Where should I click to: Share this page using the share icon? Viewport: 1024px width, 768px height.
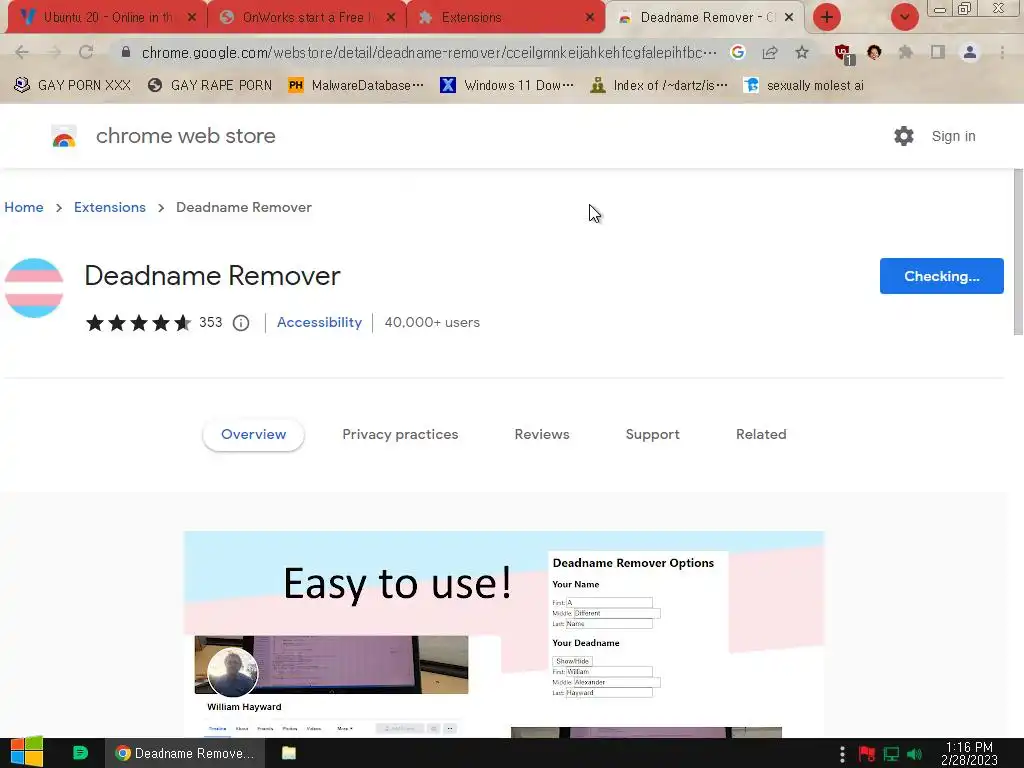click(770, 52)
